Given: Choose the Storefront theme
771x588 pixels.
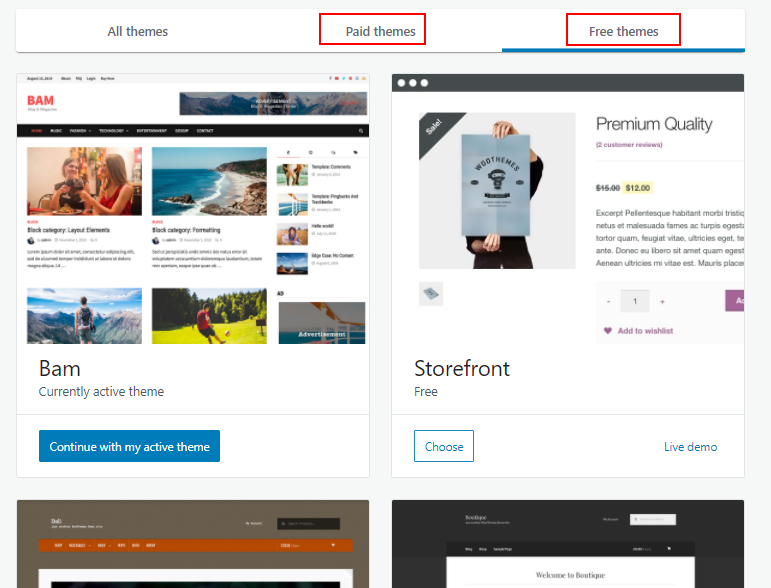Looking at the screenshot, I should coord(444,446).
